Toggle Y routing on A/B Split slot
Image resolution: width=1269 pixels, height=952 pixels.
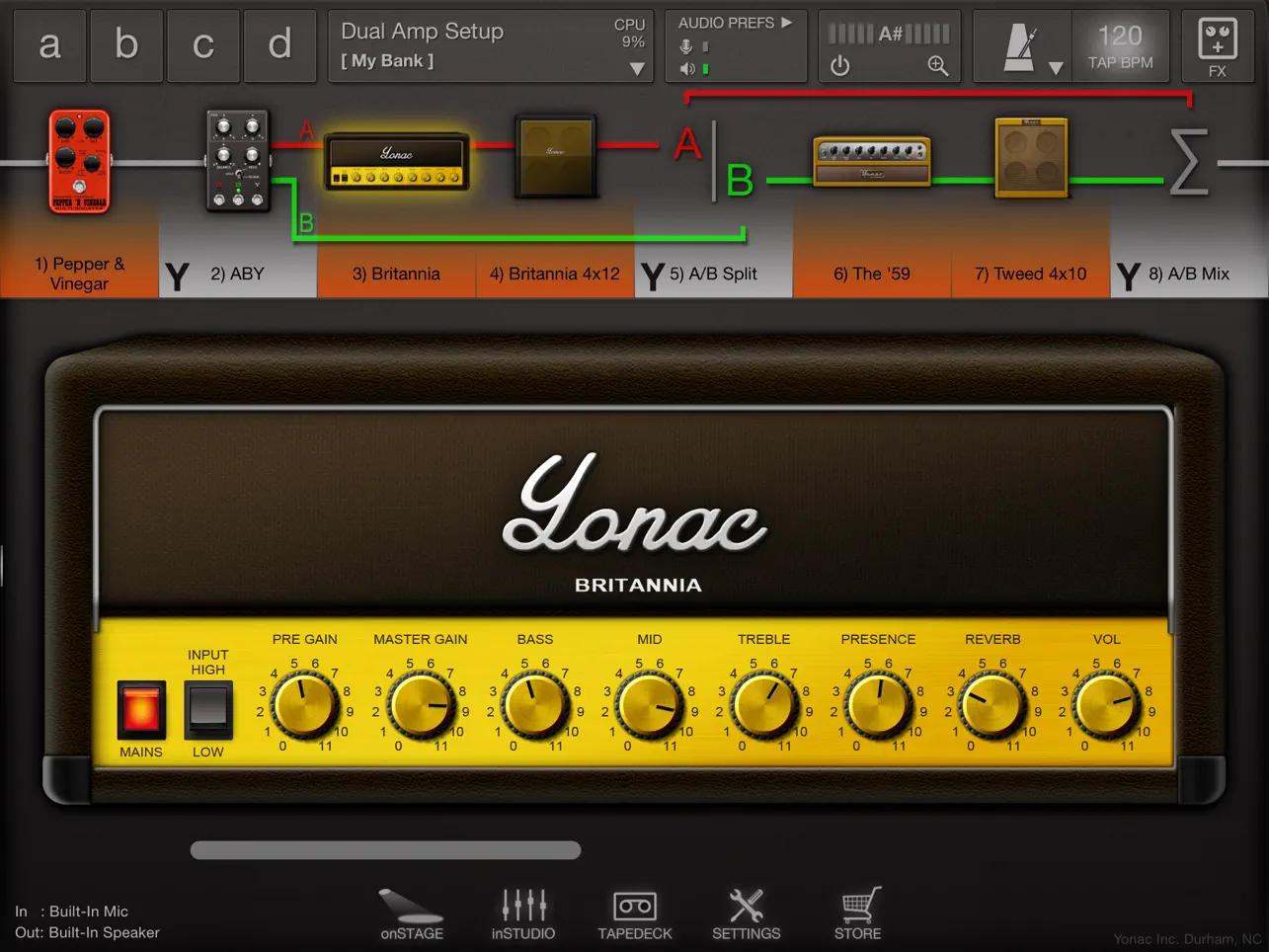coord(653,277)
